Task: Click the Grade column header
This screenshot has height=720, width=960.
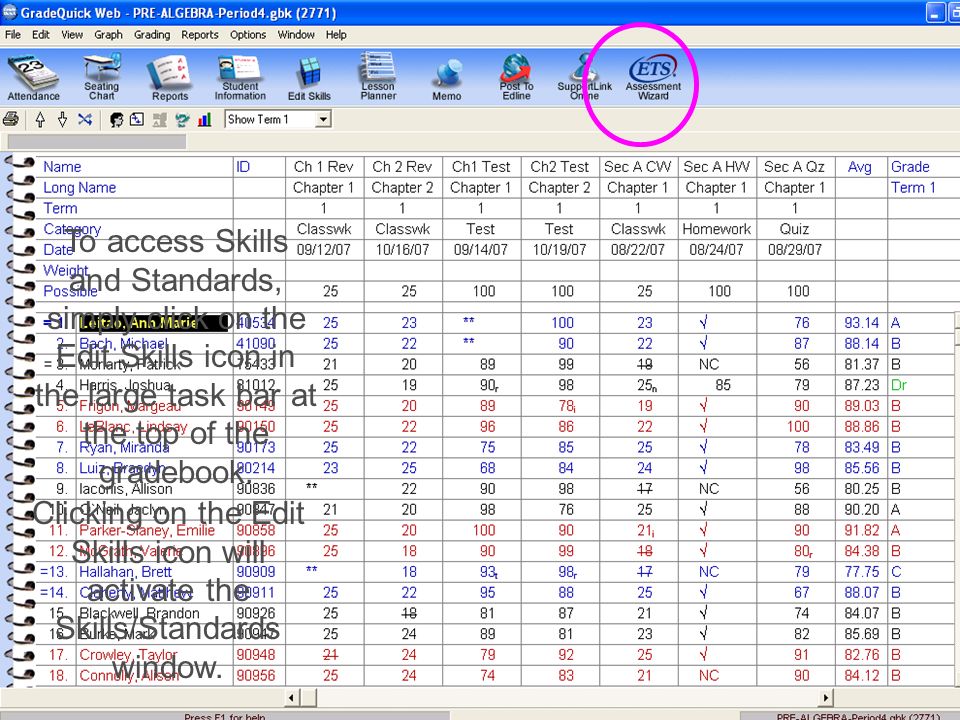Action: pos(910,167)
